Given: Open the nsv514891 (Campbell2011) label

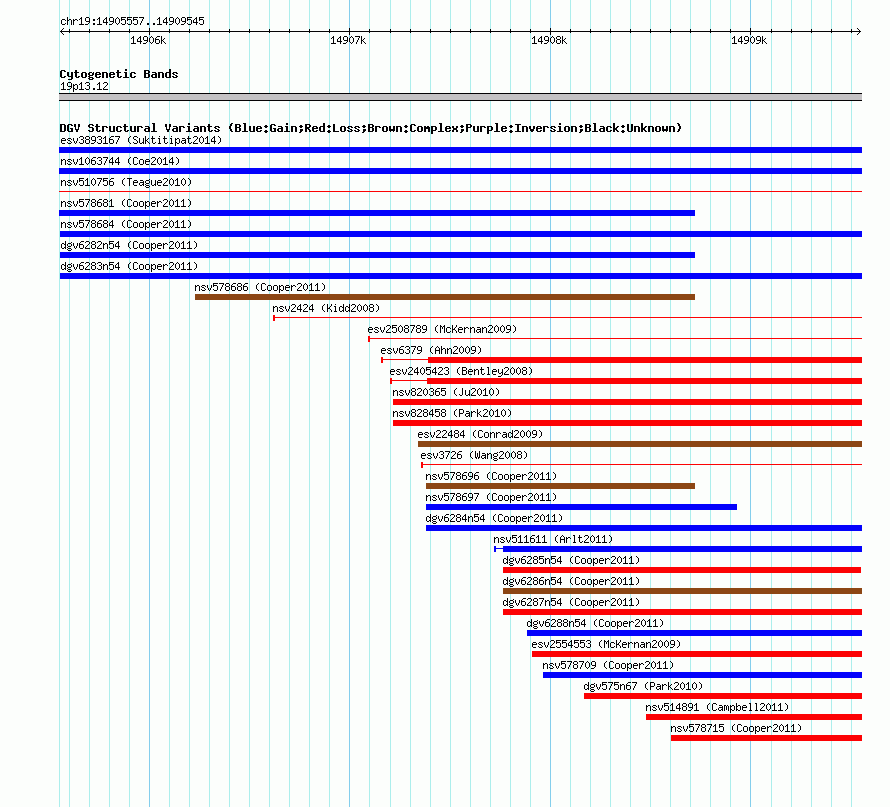Looking at the screenshot, I should click(x=717, y=707).
